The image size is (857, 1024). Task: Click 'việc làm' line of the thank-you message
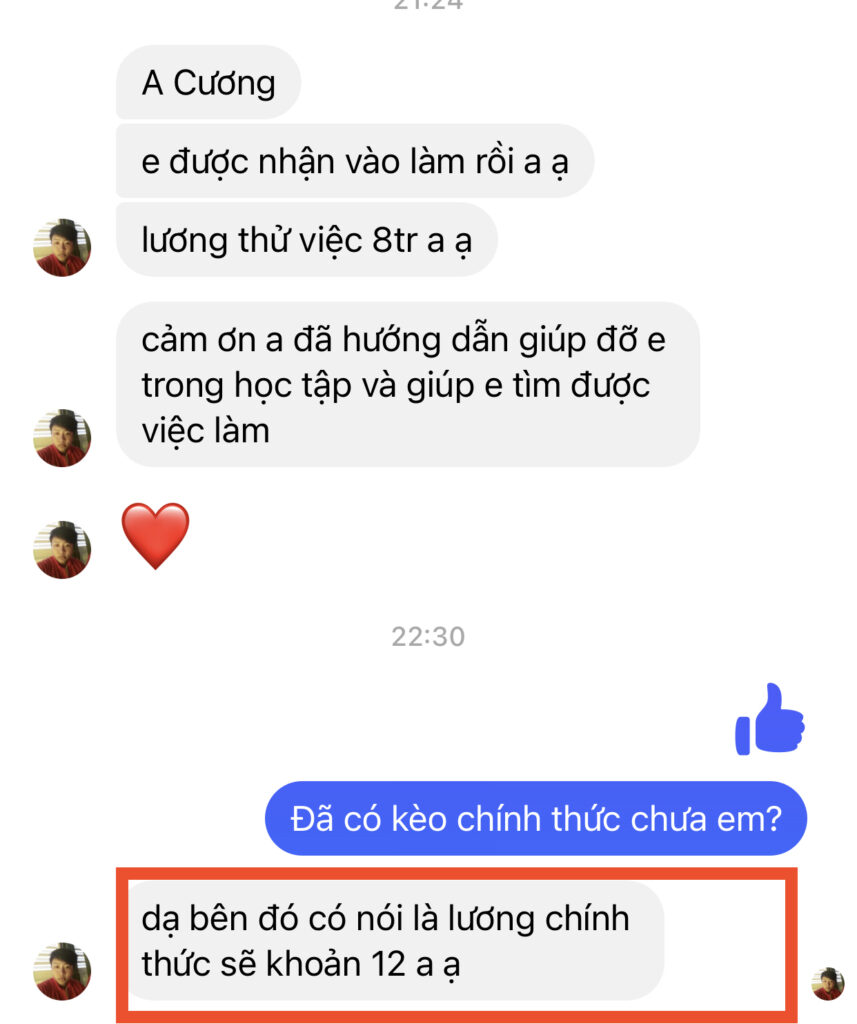click(206, 432)
